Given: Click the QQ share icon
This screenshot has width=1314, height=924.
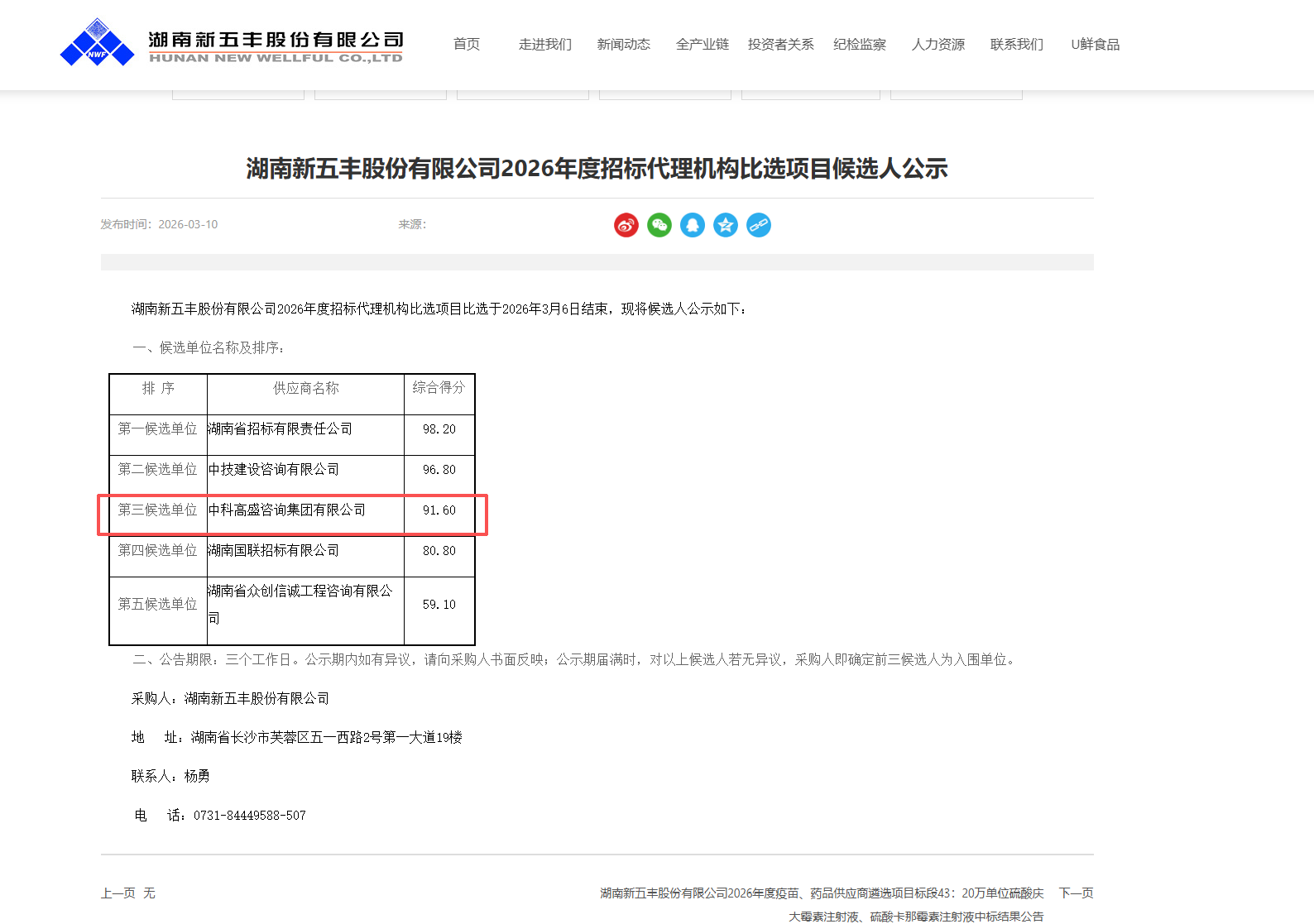Looking at the screenshot, I should (x=692, y=225).
